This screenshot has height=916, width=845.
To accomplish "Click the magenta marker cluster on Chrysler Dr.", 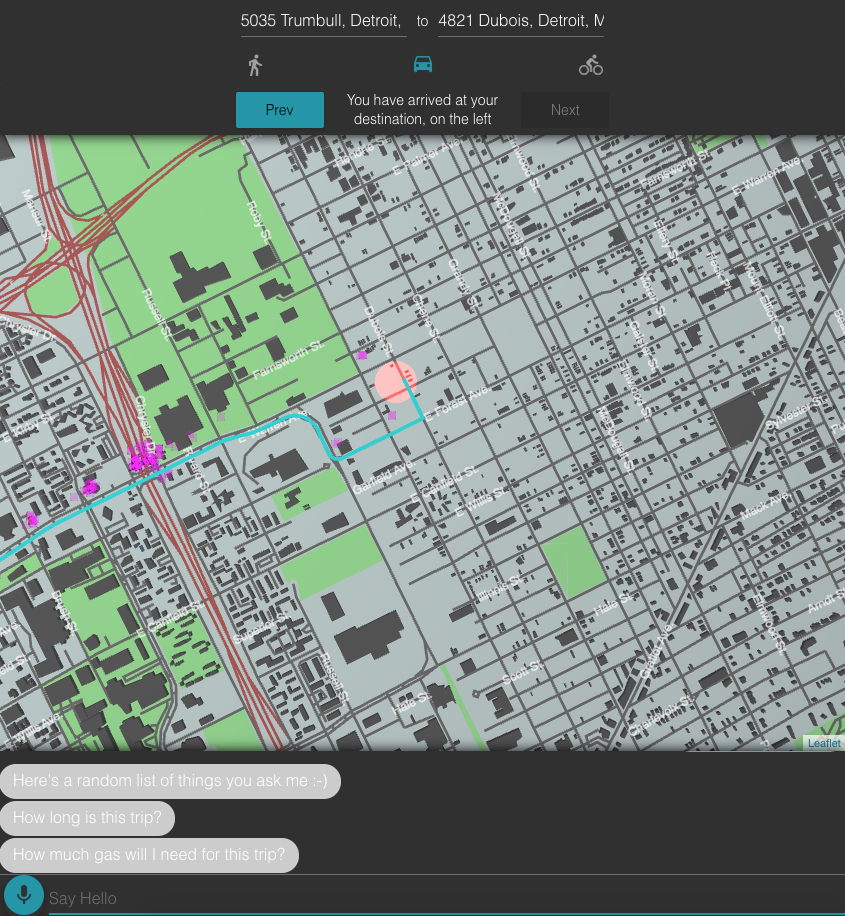I will (x=144, y=459).
